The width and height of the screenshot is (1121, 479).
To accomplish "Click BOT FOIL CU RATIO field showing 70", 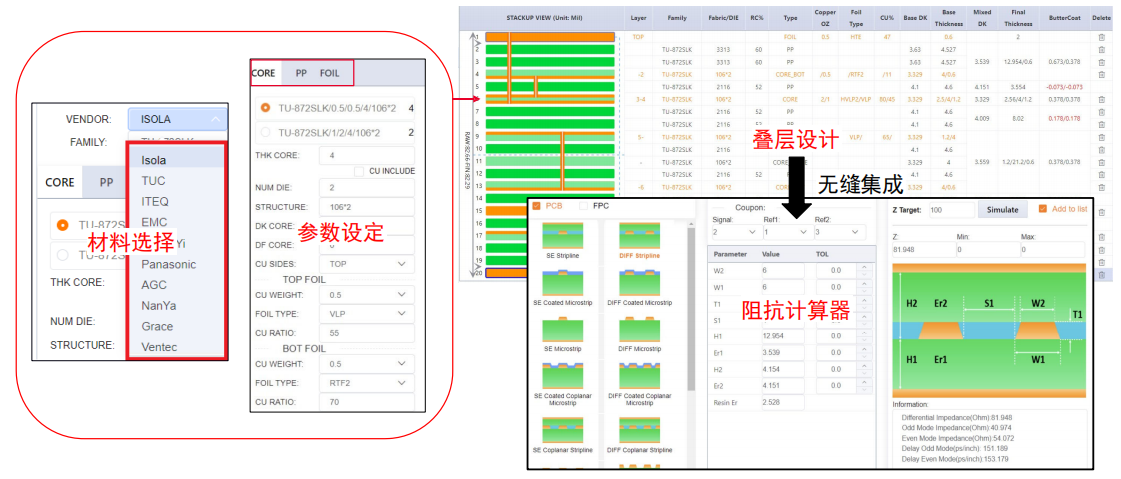I will pos(367,403).
